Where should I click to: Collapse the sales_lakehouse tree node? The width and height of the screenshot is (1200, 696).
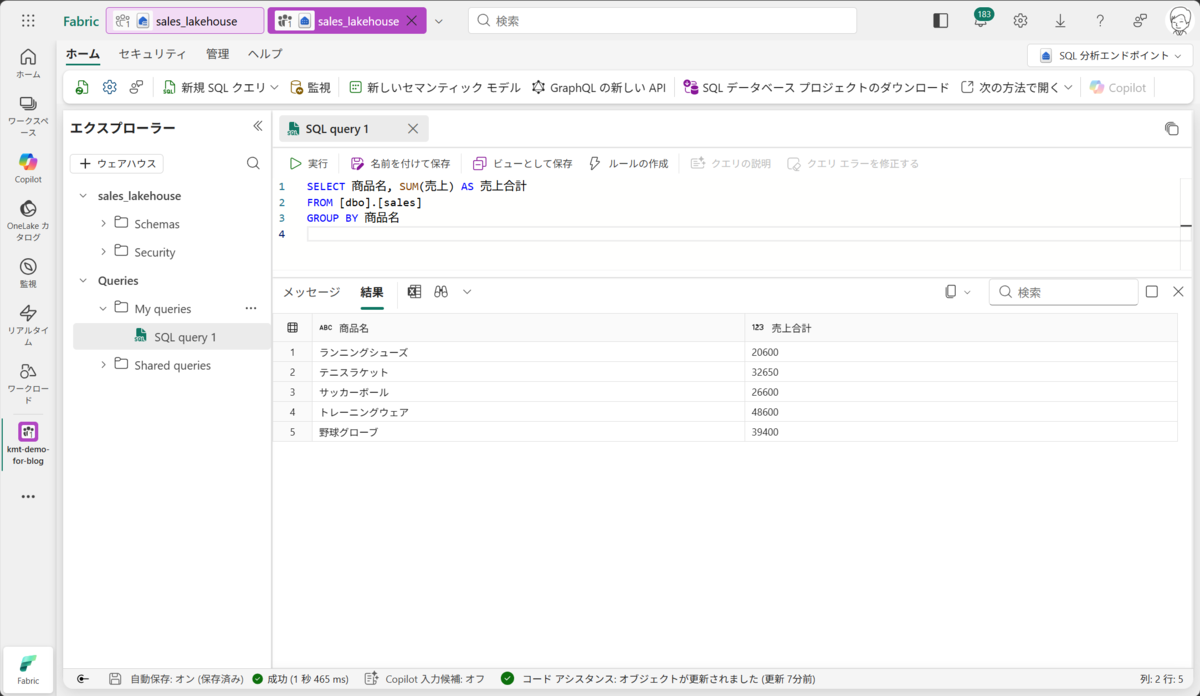click(x=83, y=196)
